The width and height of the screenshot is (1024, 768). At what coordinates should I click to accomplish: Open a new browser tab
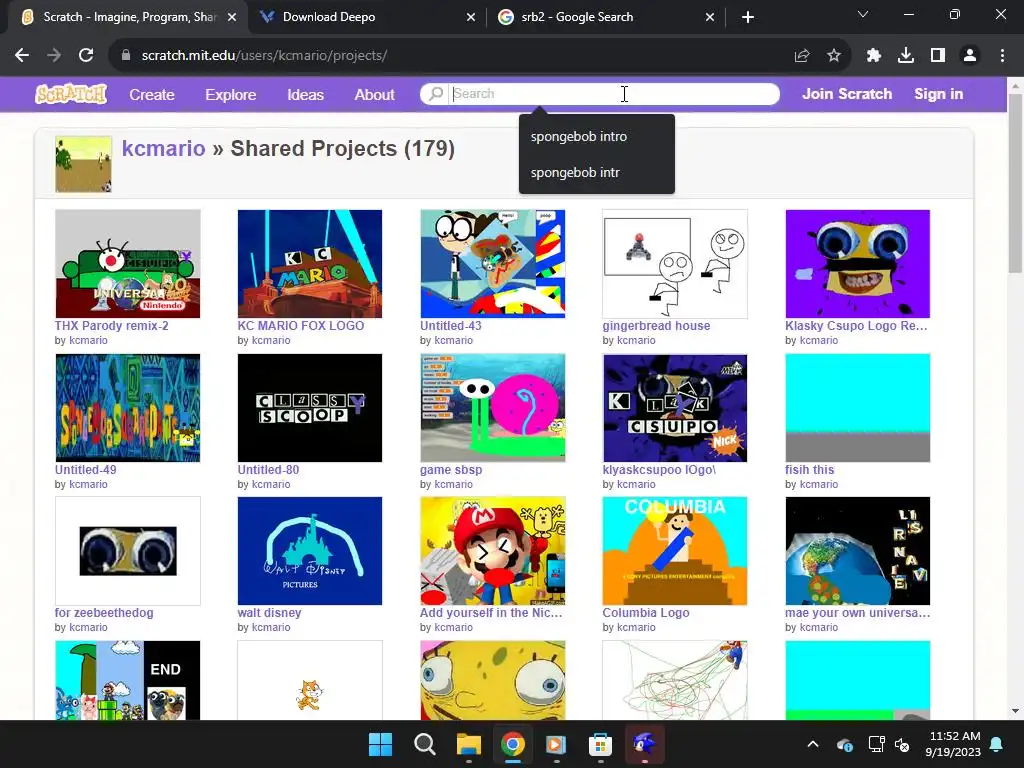(x=748, y=17)
